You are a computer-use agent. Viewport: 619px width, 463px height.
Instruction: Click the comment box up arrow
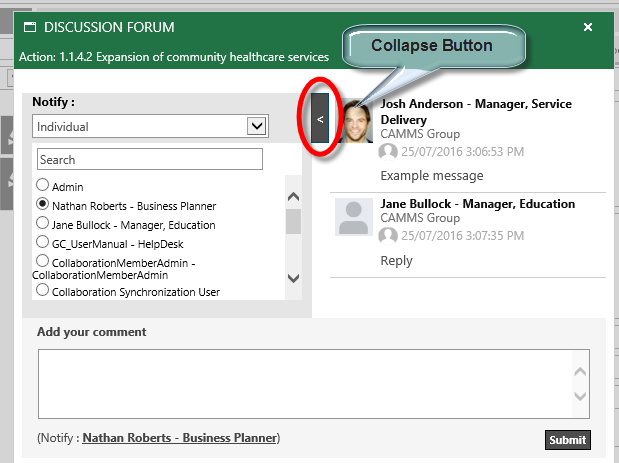pyautogui.click(x=580, y=371)
